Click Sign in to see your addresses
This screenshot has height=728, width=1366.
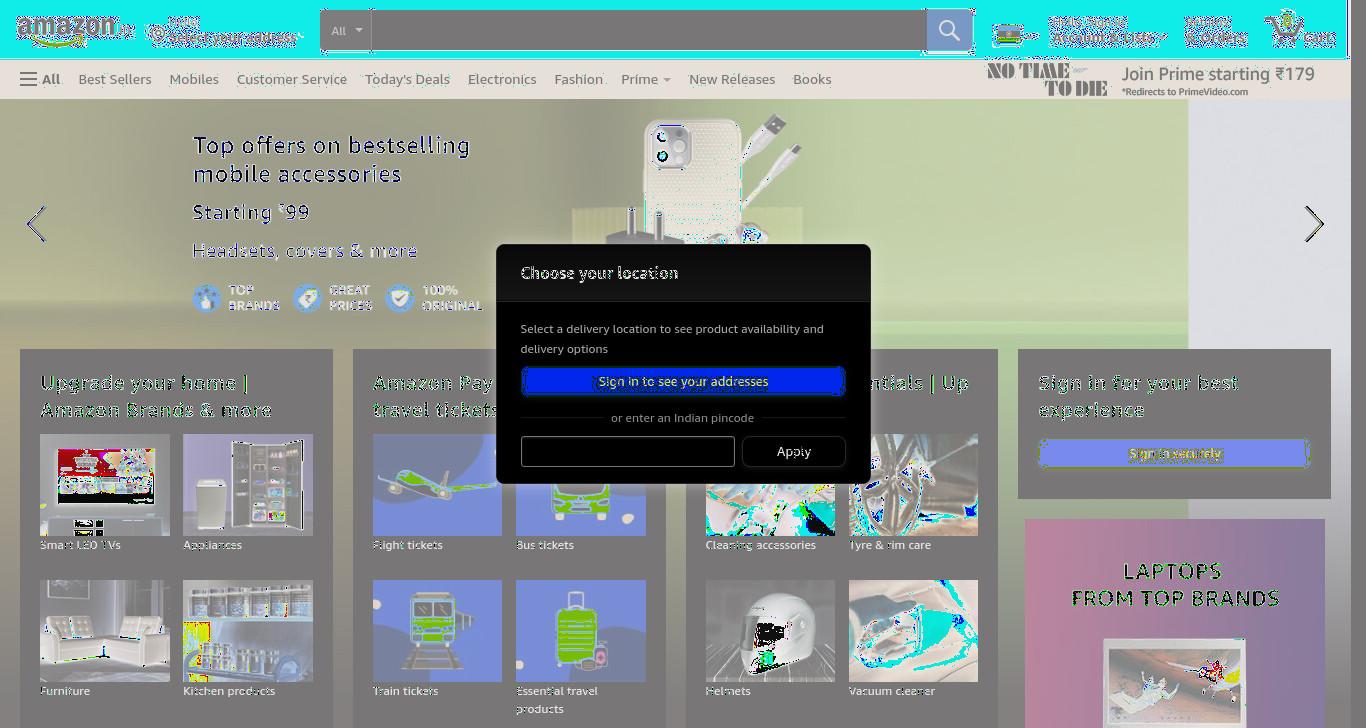click(x=683, y=381)
